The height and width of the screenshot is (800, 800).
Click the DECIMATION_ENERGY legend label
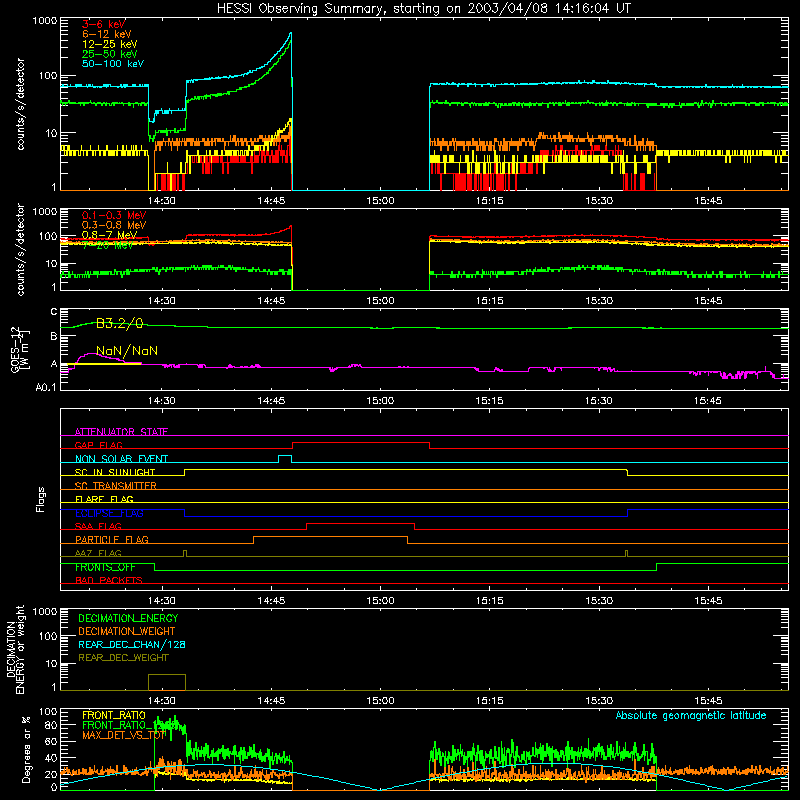point(128,618)
